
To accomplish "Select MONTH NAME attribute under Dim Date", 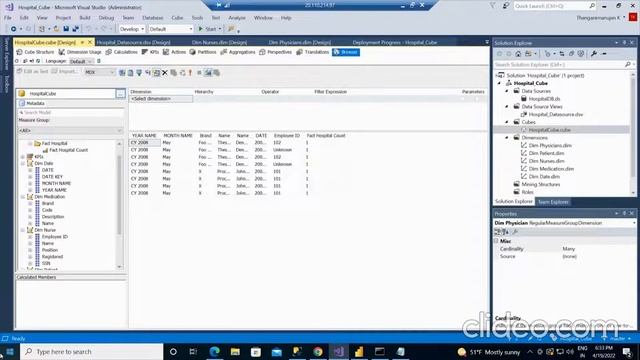I will (x=56, y=183).
